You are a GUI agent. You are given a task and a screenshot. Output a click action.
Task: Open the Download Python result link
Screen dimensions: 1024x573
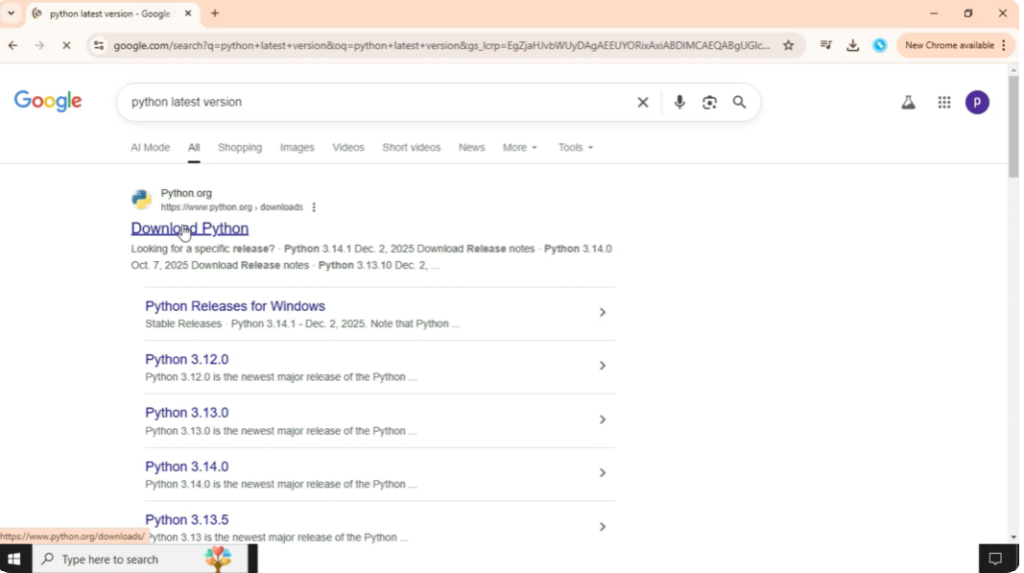[190, 229]
